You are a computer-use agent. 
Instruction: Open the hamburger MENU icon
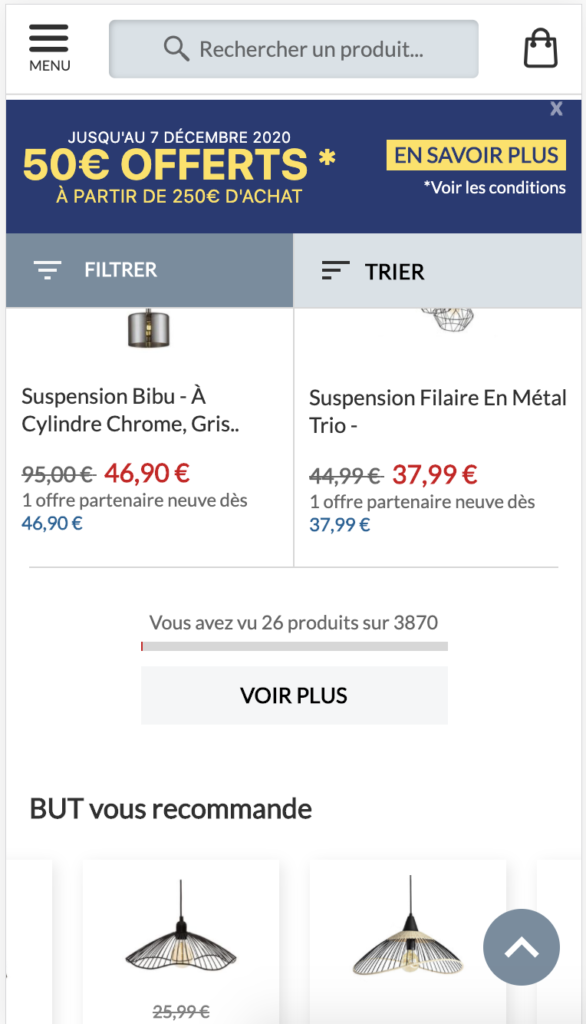[49, 48]
